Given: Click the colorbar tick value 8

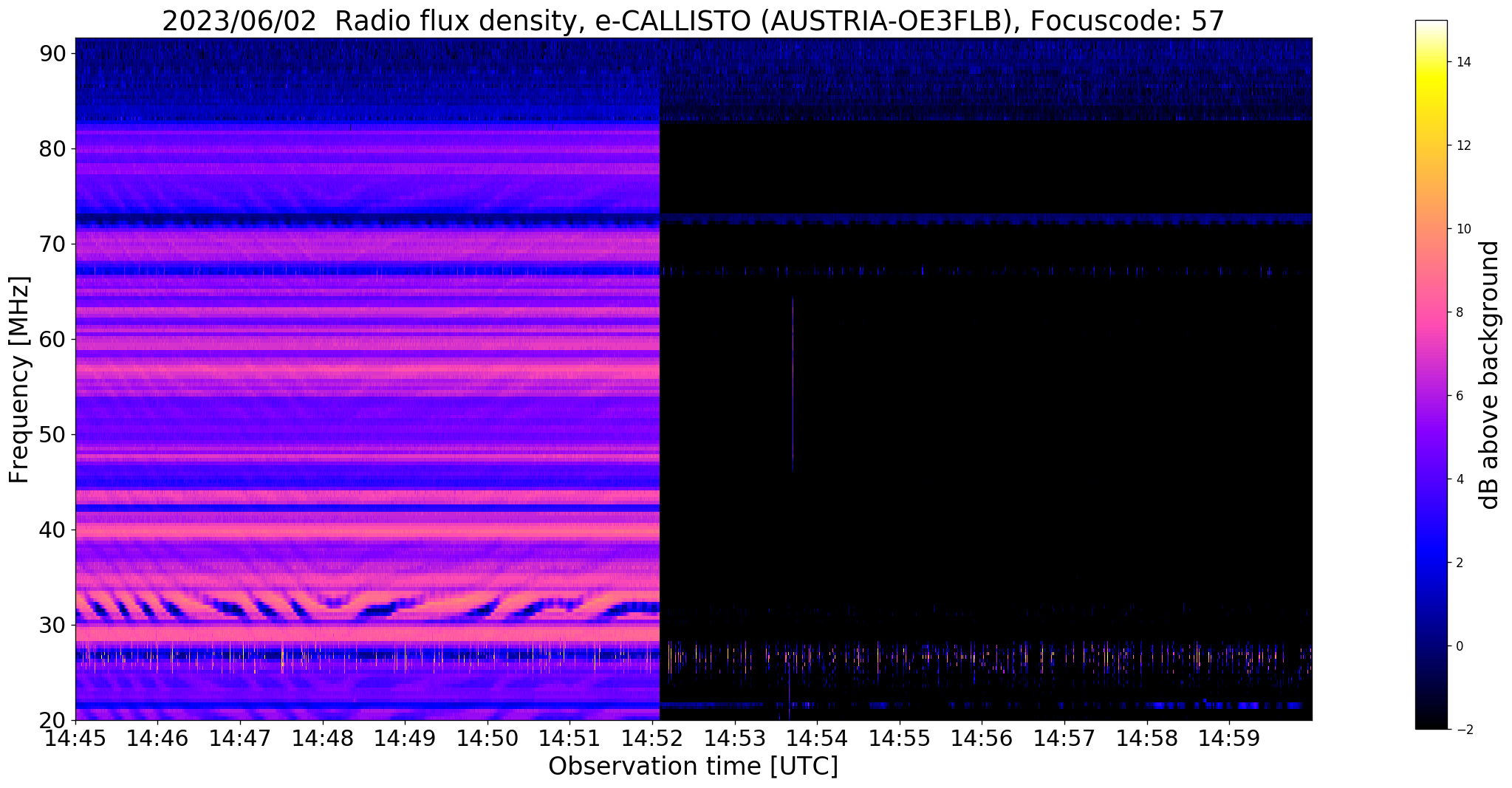Looking at the screenshot, I should point(1459,312).
